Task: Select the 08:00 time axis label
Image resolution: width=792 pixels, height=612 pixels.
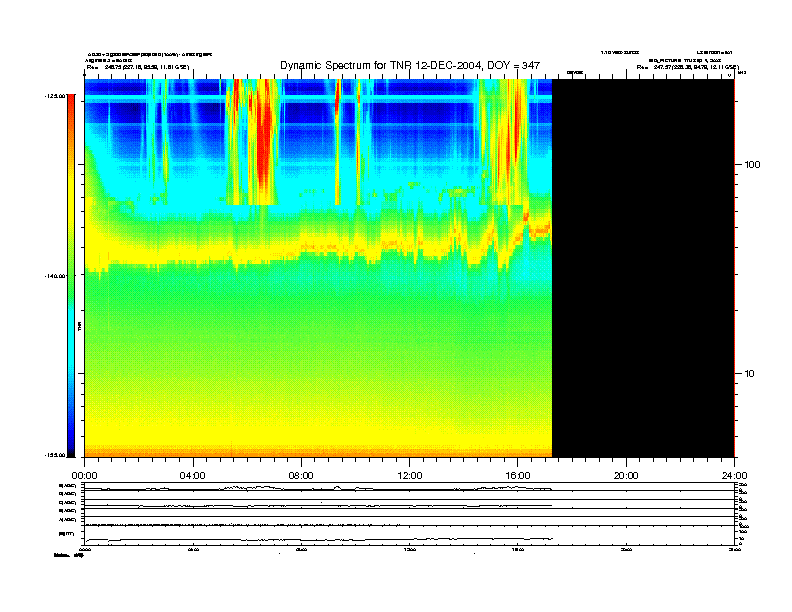Action: tap(301, 476)
